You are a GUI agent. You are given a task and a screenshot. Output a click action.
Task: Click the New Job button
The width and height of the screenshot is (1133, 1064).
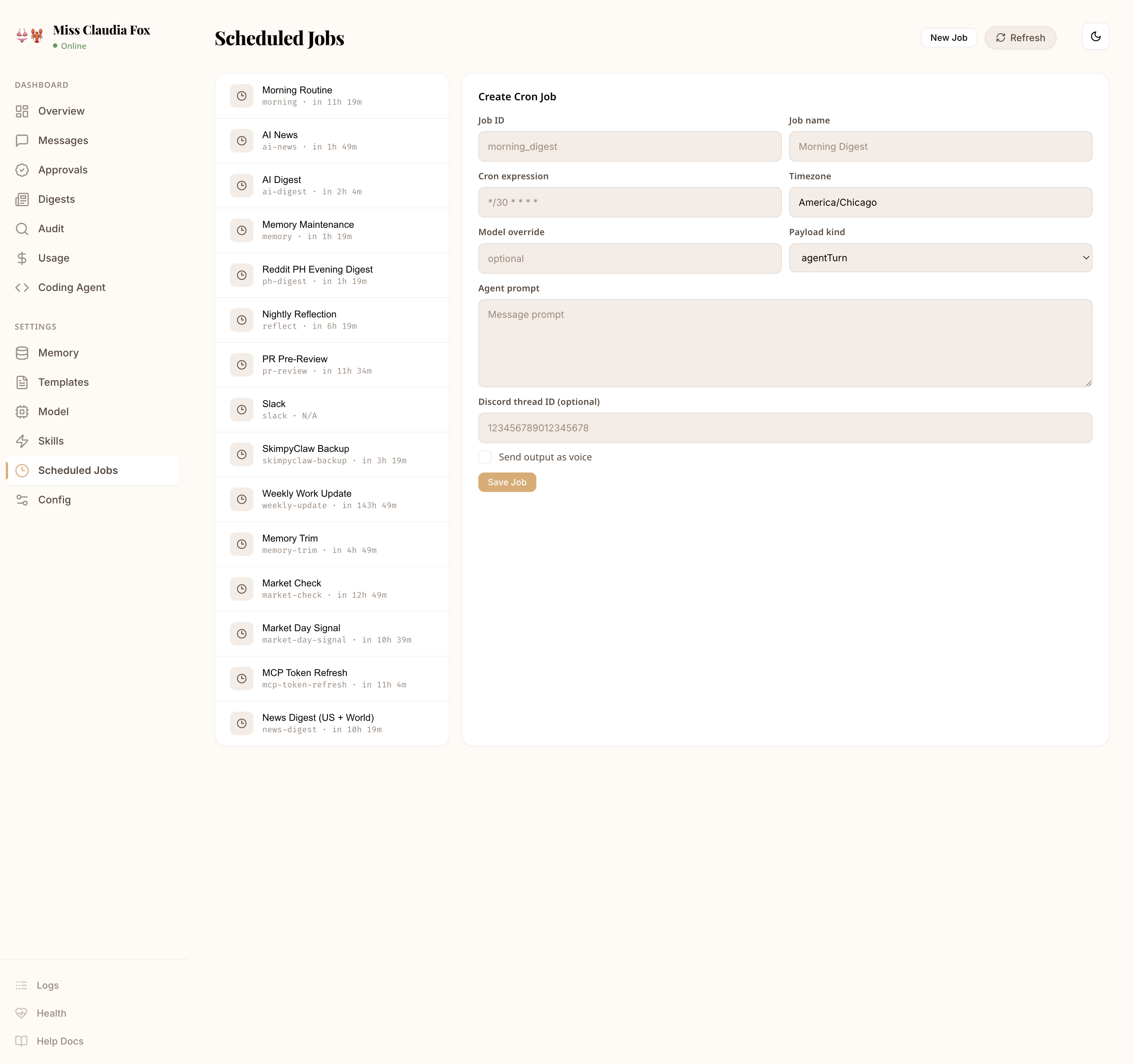pos(948,37)
